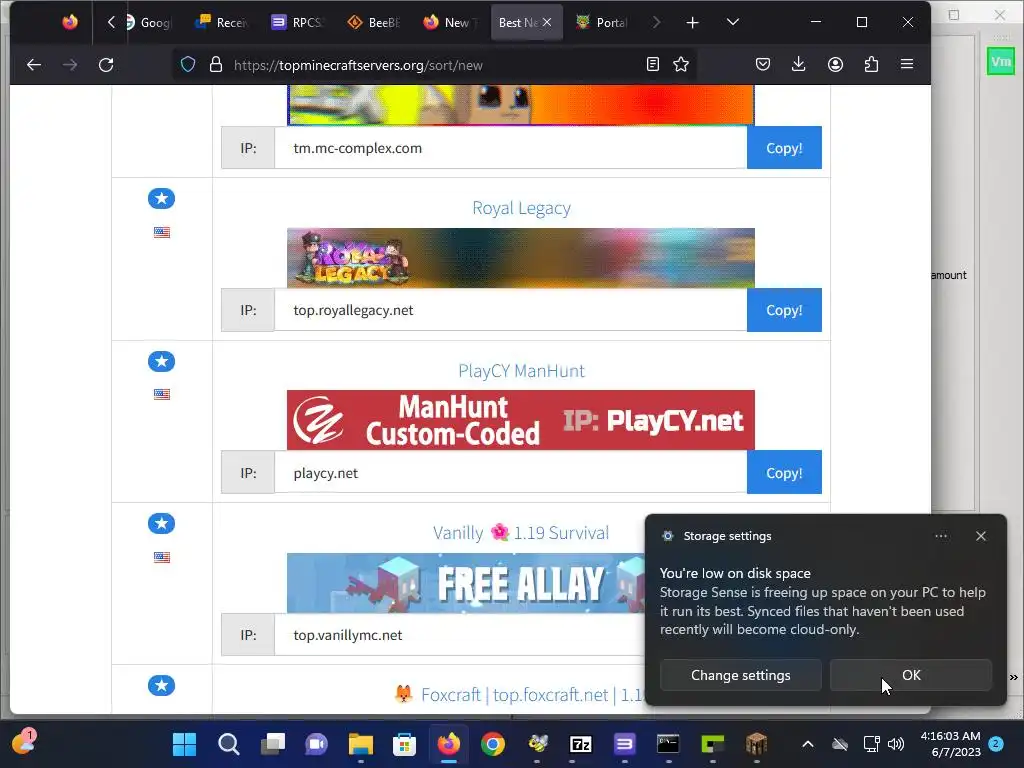Open Microsoft Store from the taskbar
This screenshot has width=1024, height=768.
(x=404, y=744)
